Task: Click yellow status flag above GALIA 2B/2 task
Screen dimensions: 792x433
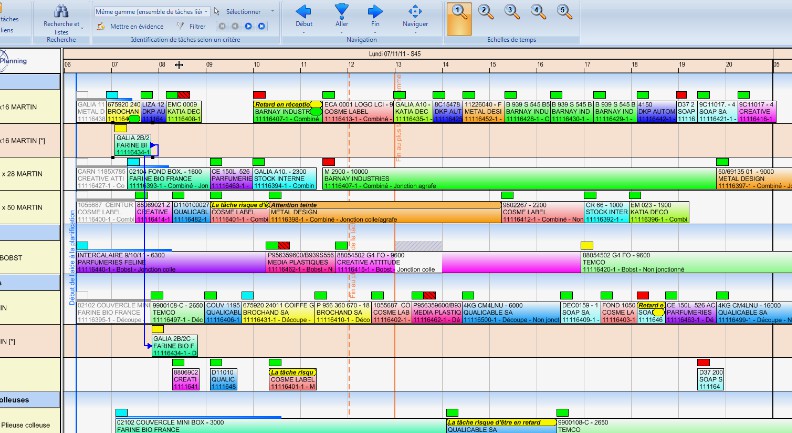Action: [121, 128]
